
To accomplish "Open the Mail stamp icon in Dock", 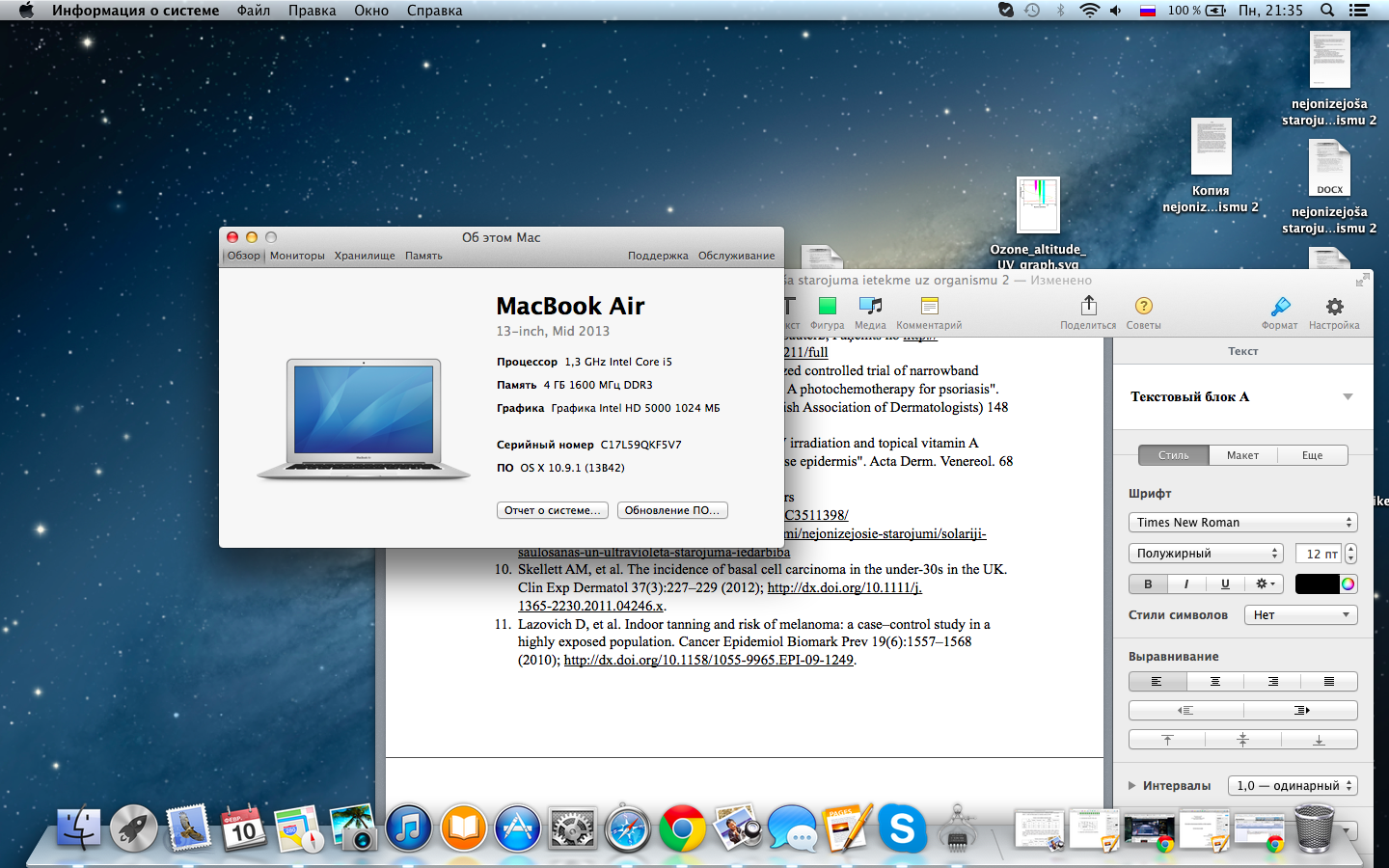I will pos(188,827).
